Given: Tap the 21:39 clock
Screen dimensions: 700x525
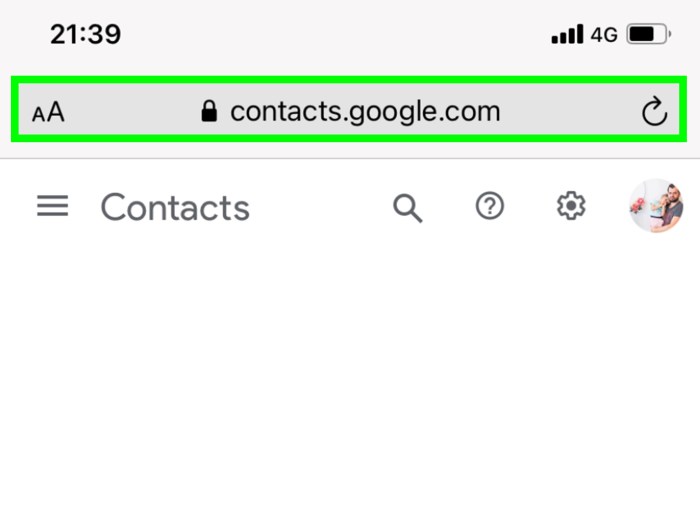Looking at the screenshot, I should point(86,35).
